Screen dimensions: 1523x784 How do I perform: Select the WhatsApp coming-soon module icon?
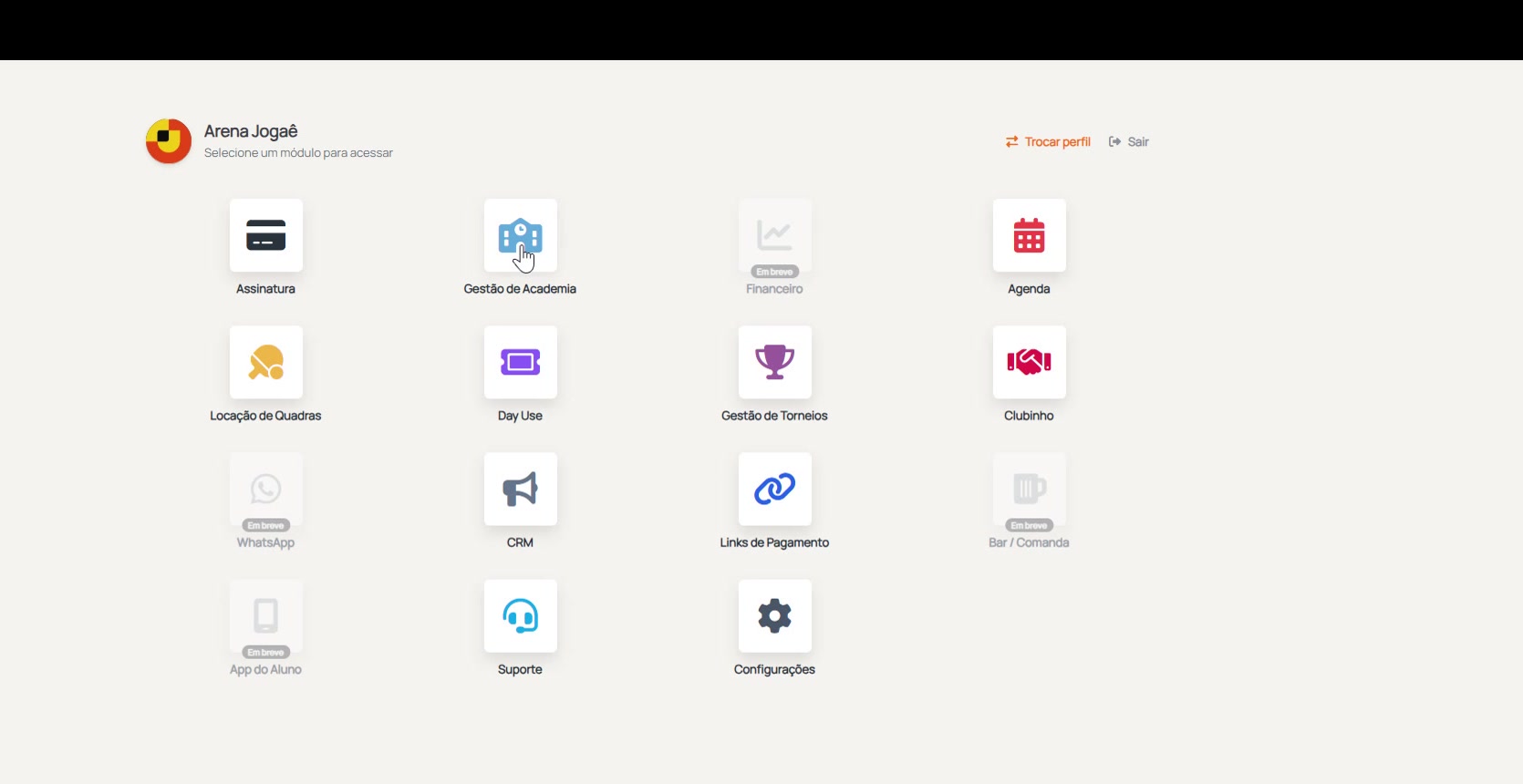click(x=265, y=489)
